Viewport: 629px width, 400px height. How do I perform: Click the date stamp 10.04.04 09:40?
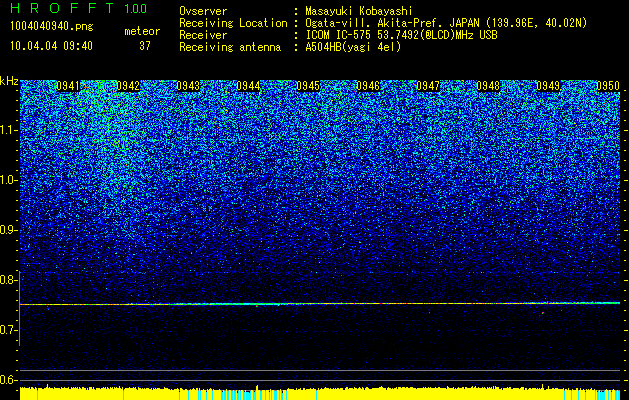51,46
